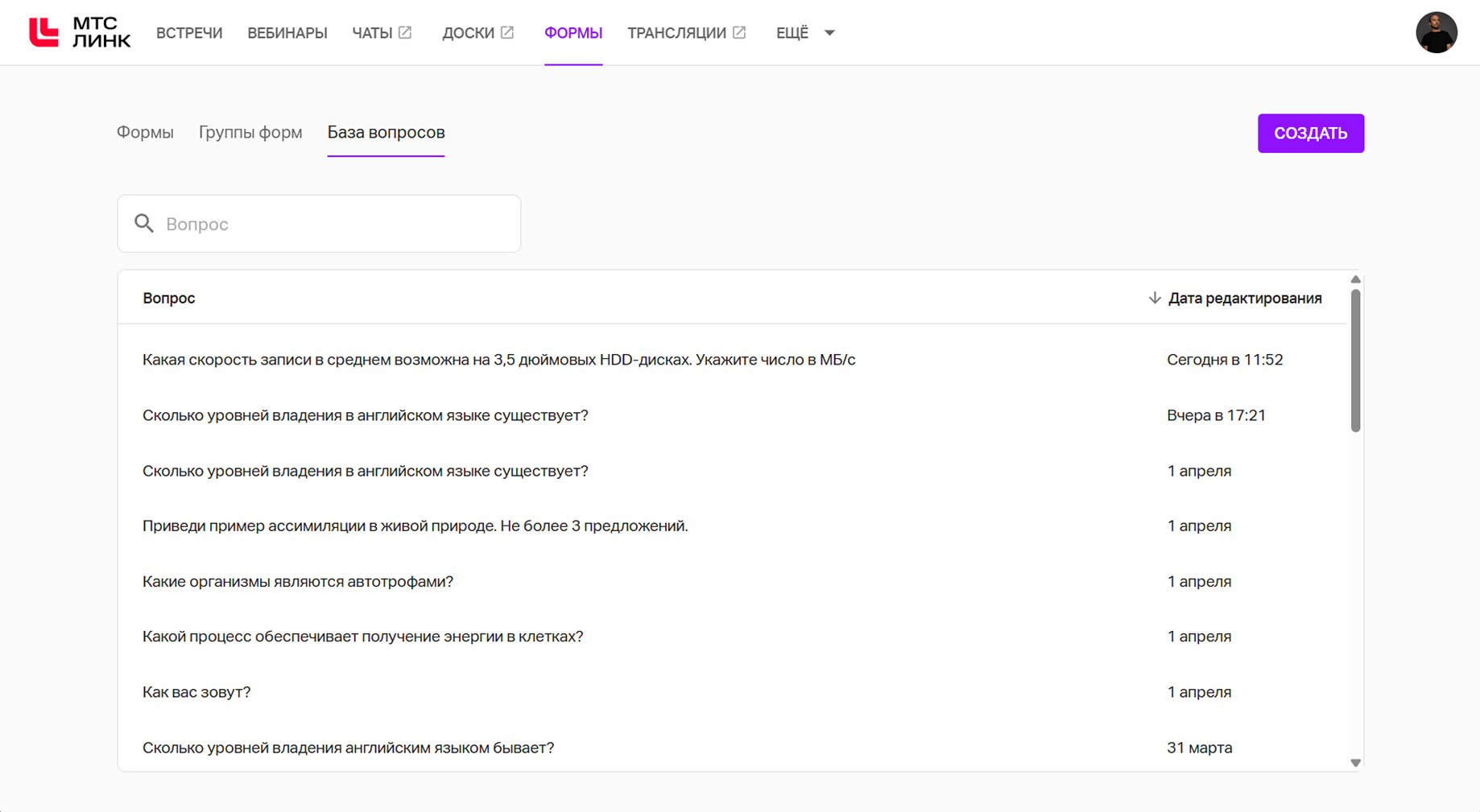
Task: Open the Встречи section
Action: point(189,33)
